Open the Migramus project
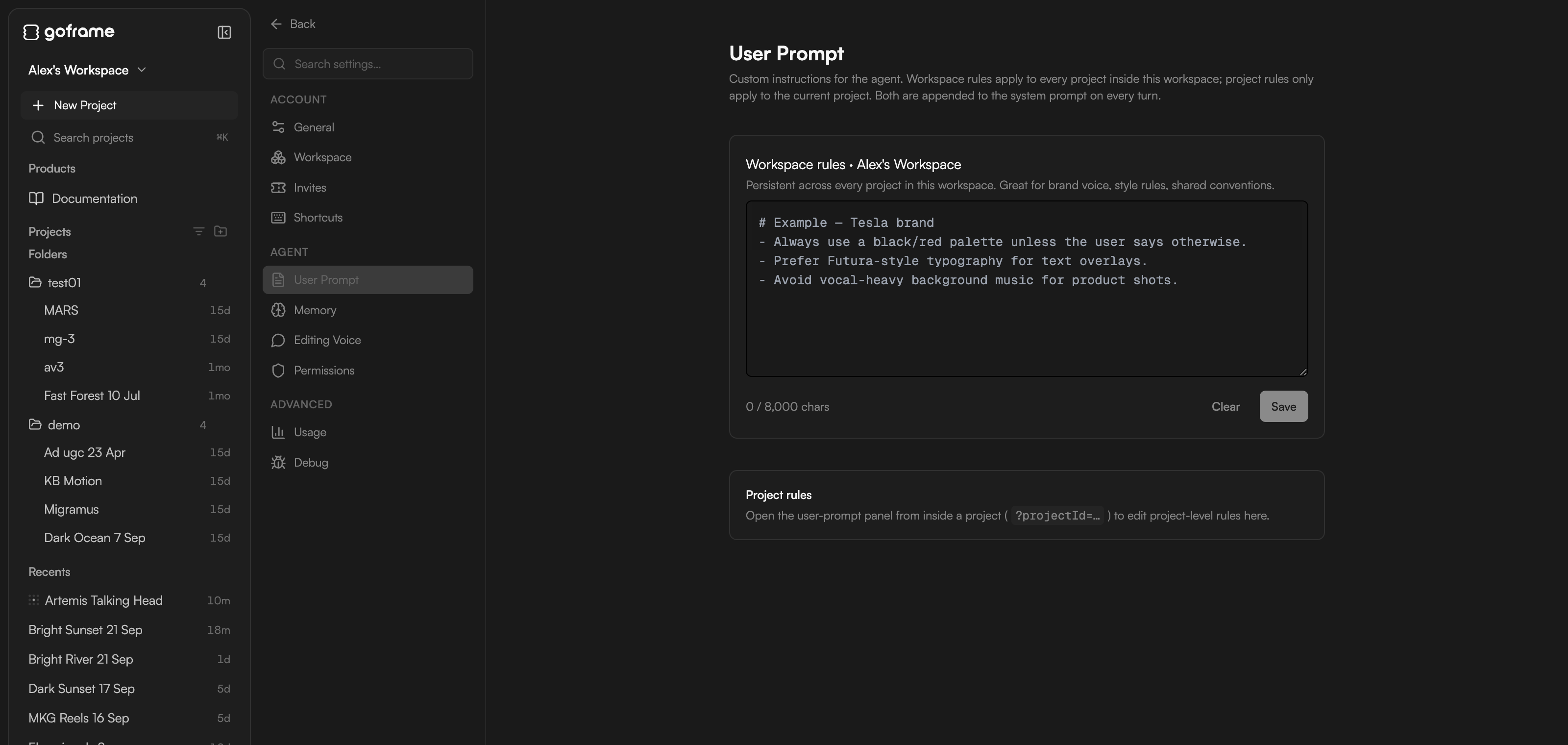 coord(129,509)
